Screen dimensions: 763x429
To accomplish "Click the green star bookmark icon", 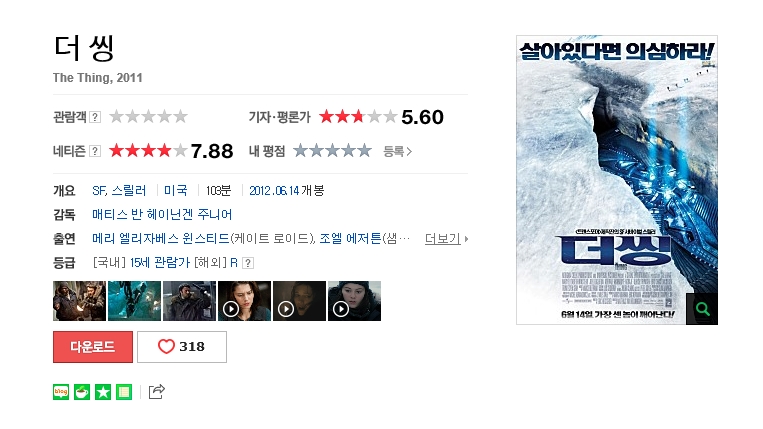I will 103,392.
